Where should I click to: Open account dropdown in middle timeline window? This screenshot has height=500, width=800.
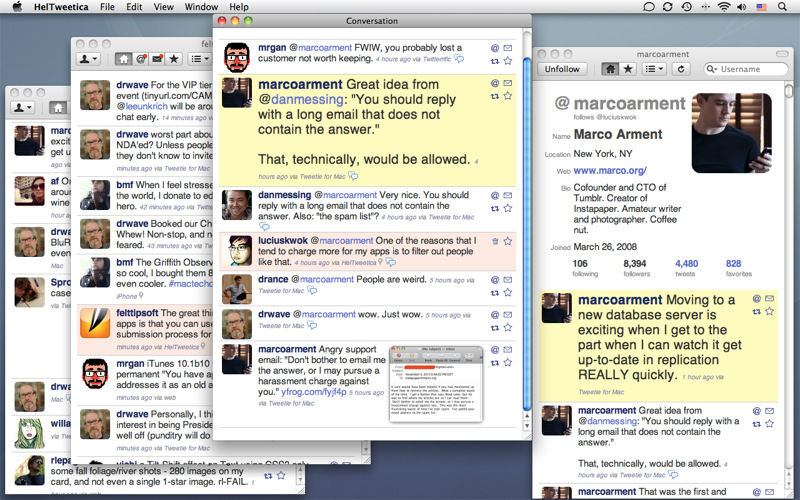(88, 59)
